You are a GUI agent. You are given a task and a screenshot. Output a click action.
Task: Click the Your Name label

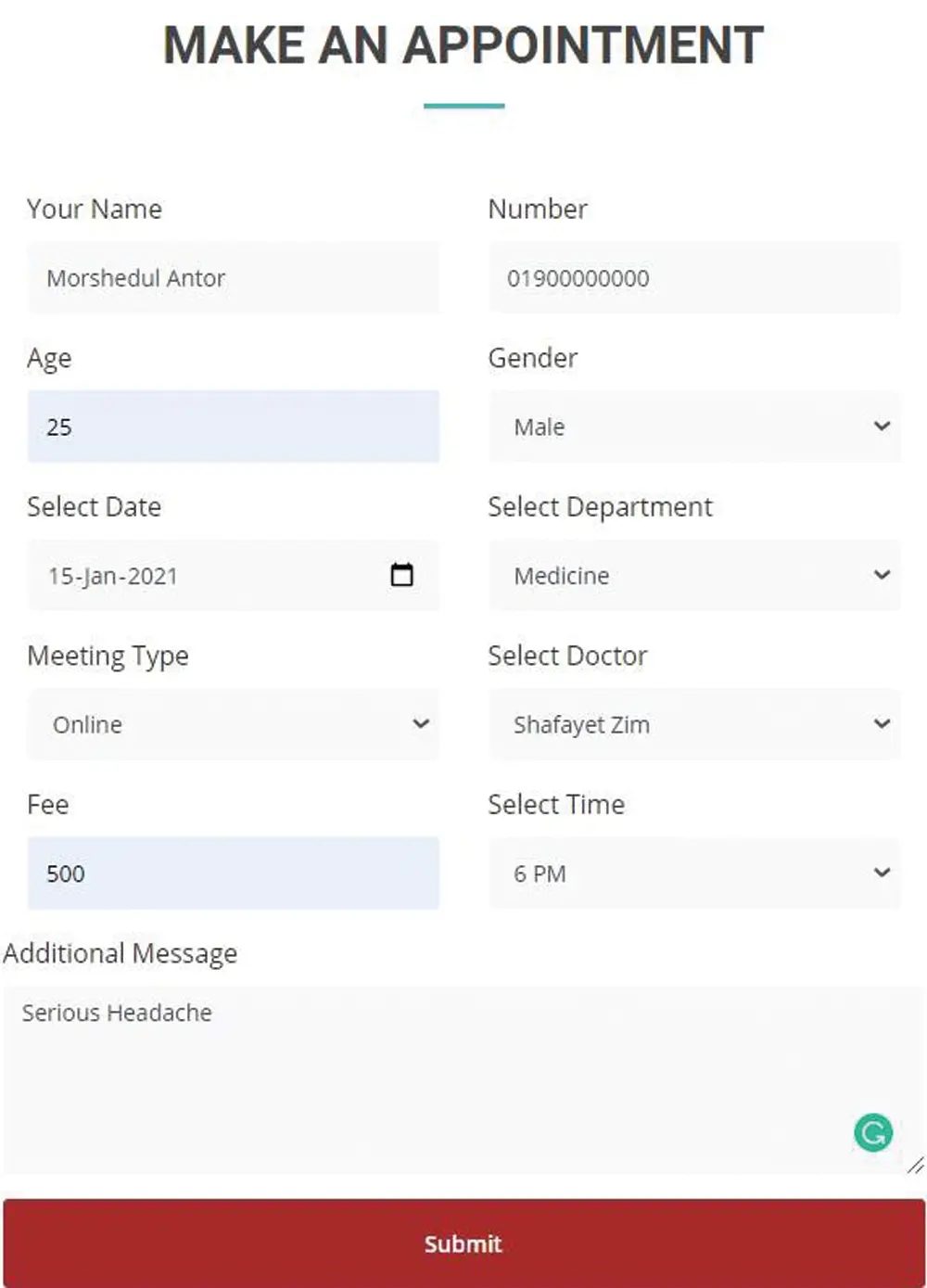pos(95,210)
